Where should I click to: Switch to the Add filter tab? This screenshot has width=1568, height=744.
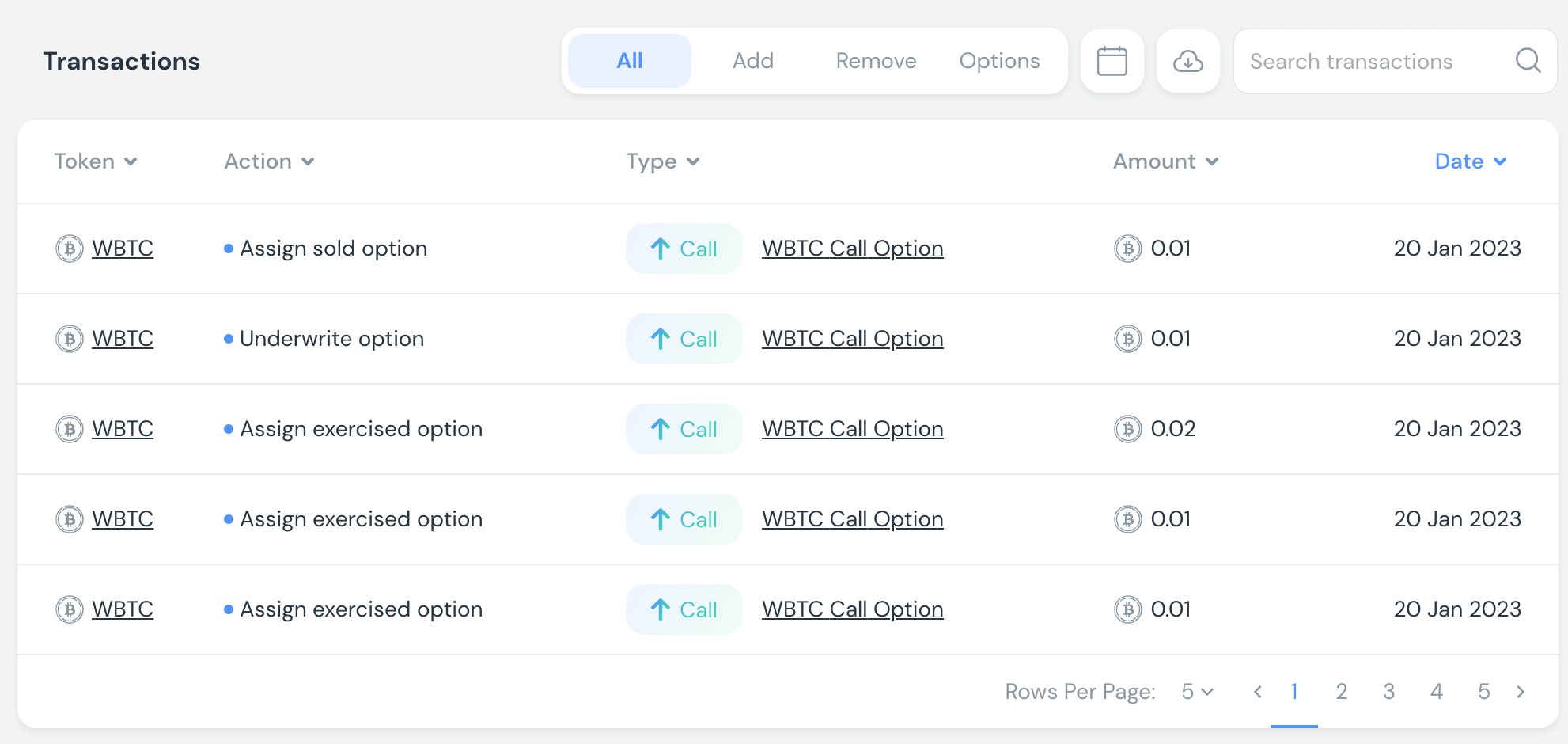tap(753, 61)
